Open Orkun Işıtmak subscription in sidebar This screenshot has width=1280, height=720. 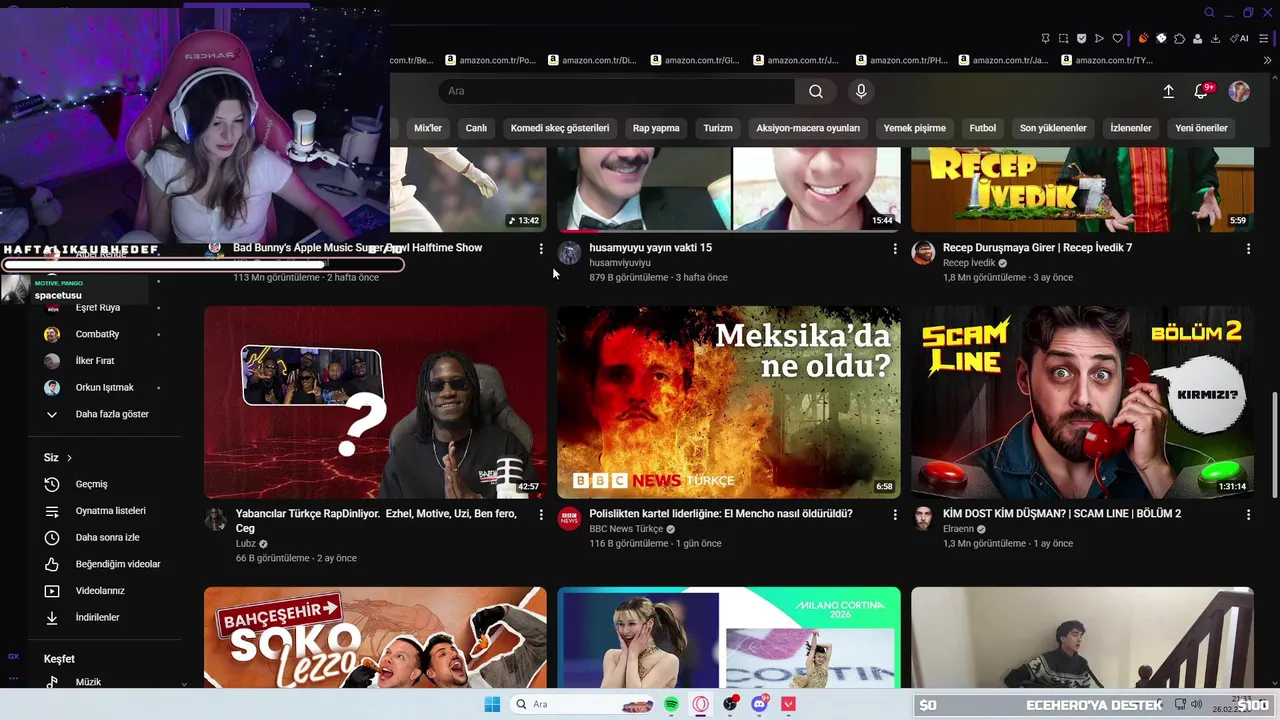click(x=106, y=387)
